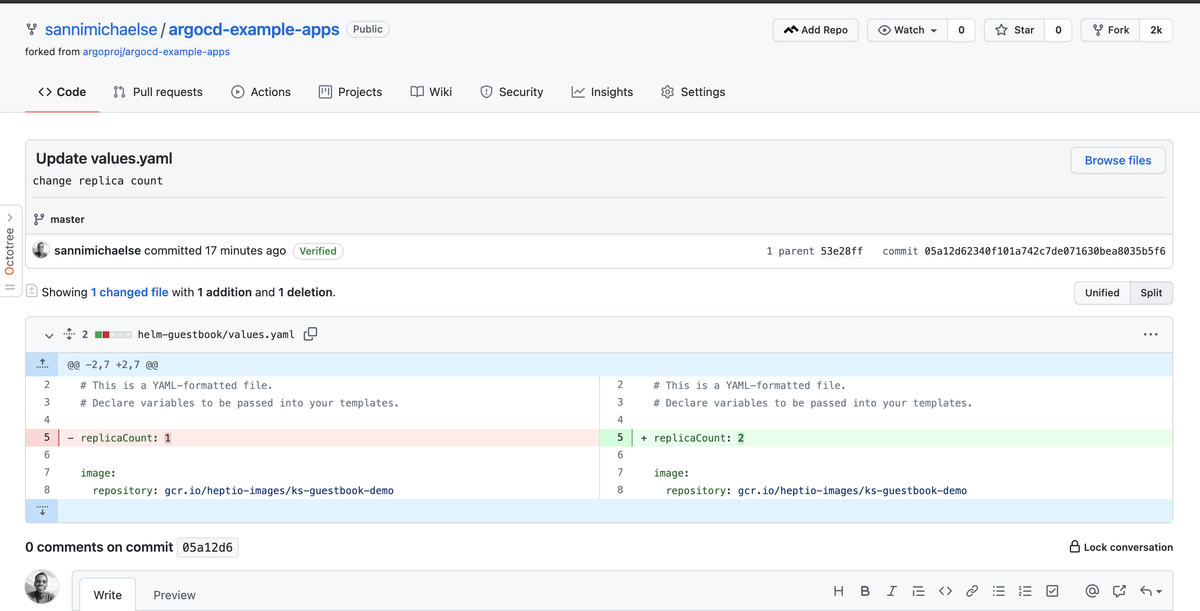Copy helm-guestbook/values.yaml file path icon

310,334
